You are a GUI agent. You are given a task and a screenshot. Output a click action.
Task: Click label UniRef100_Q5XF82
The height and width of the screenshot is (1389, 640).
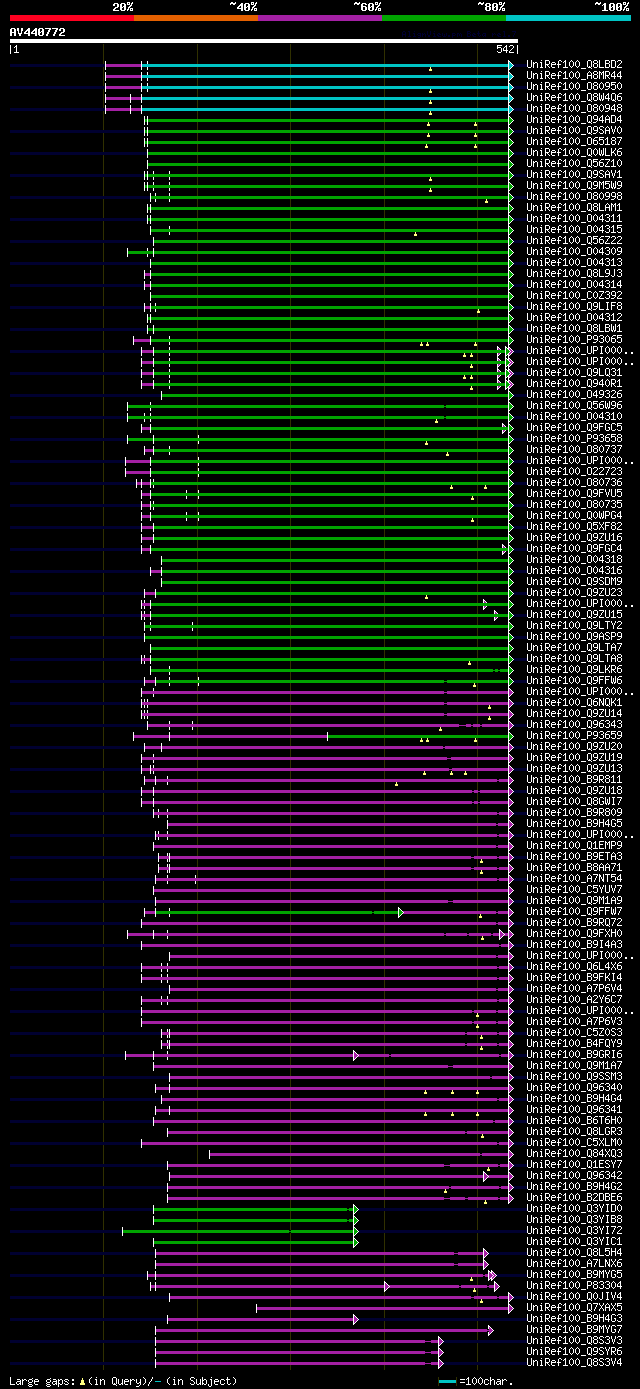coord(574,527)
